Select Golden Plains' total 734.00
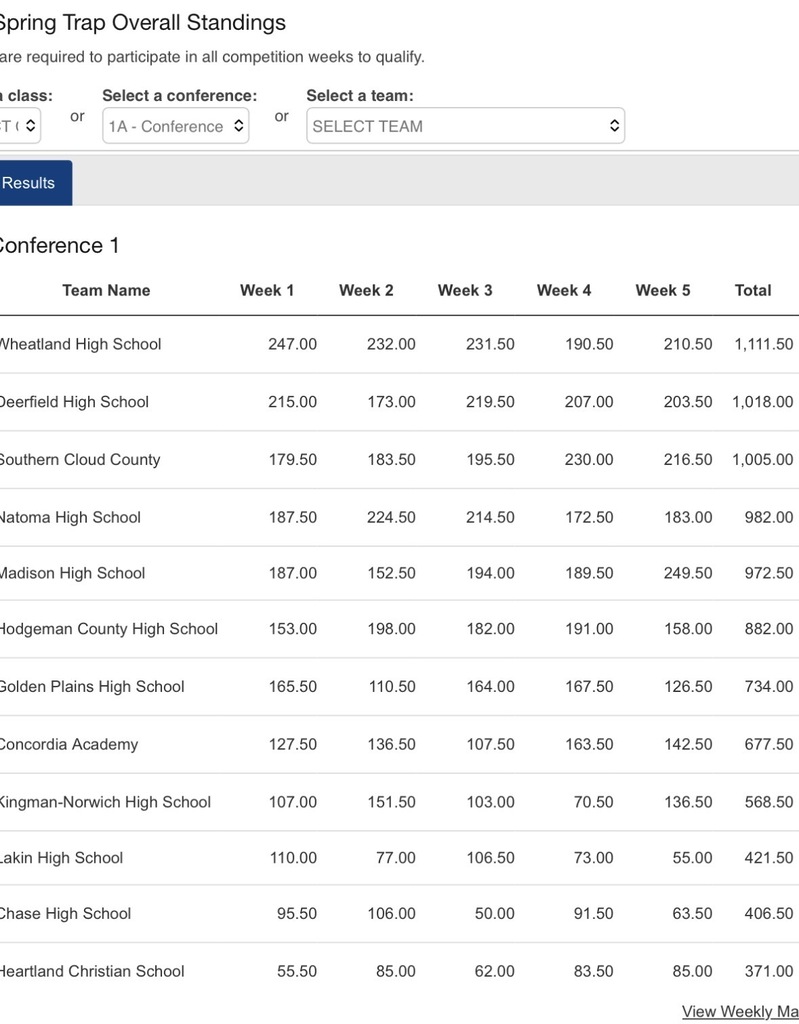799x1024 pixels. [769, 686]
